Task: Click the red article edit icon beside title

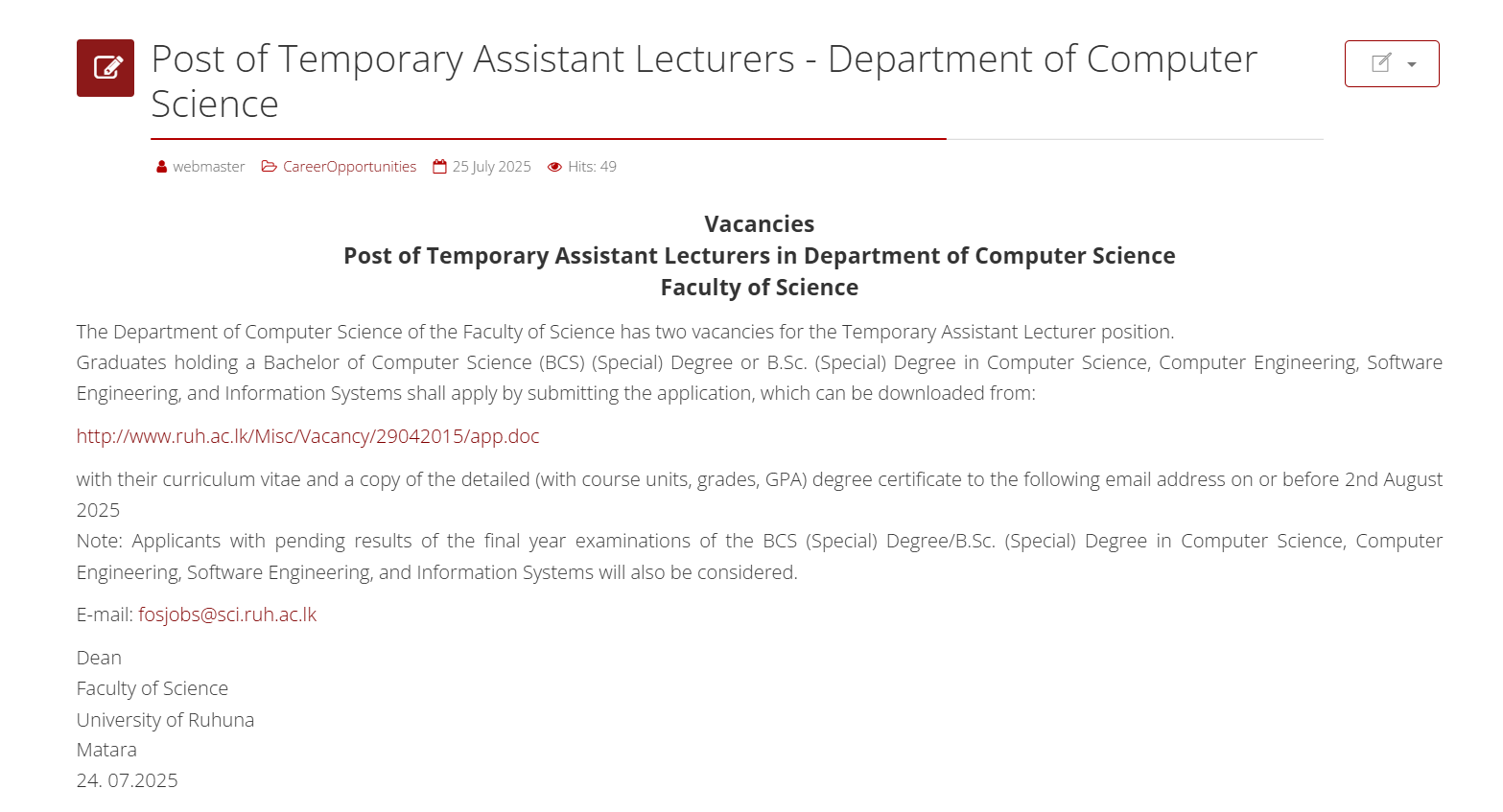Action: pyautogui.click(x=106, y=68)
